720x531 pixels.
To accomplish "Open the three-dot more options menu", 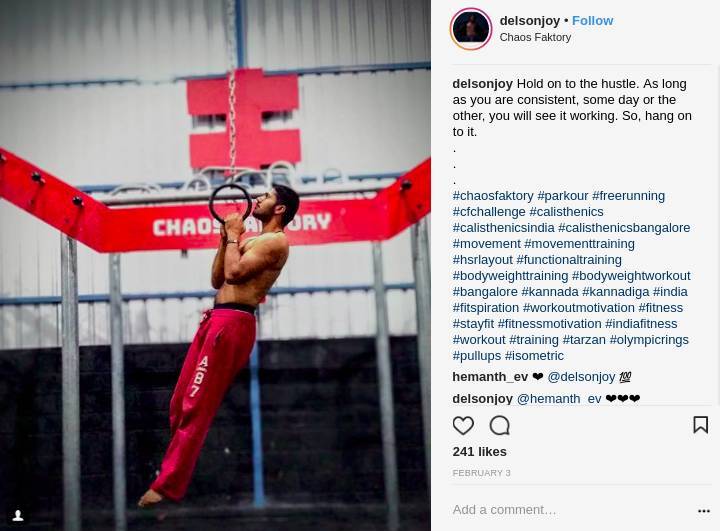I will (x=704, y=511).
